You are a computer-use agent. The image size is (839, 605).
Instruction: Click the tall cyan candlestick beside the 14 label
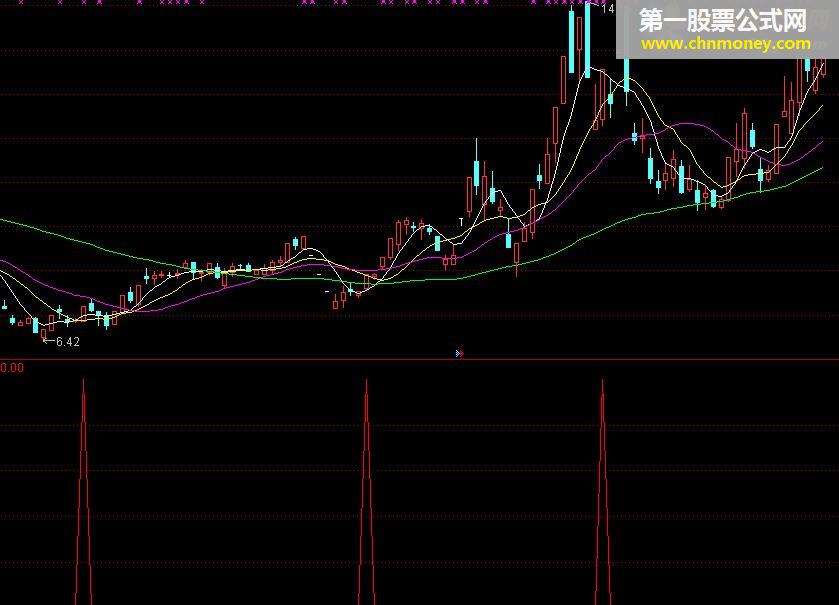coord(588,39)
